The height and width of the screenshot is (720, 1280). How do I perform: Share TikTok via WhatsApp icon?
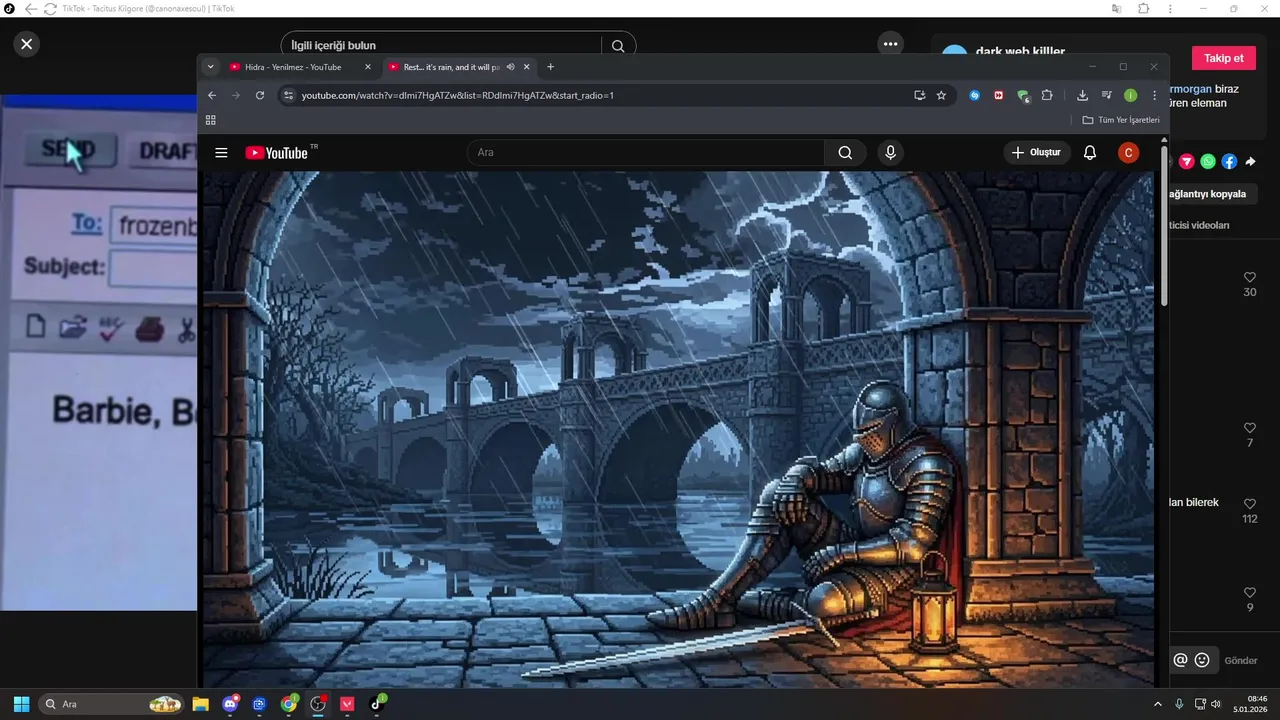[x=1208, y=162]
